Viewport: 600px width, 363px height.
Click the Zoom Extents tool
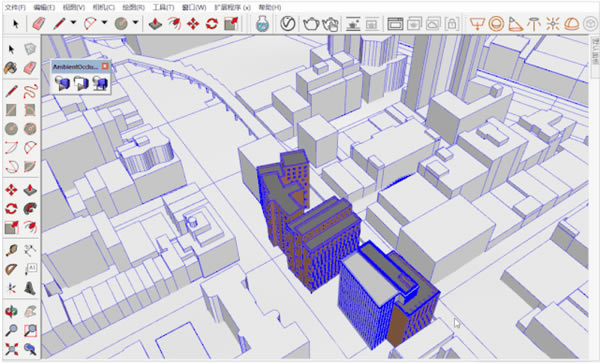click(11, 349)
